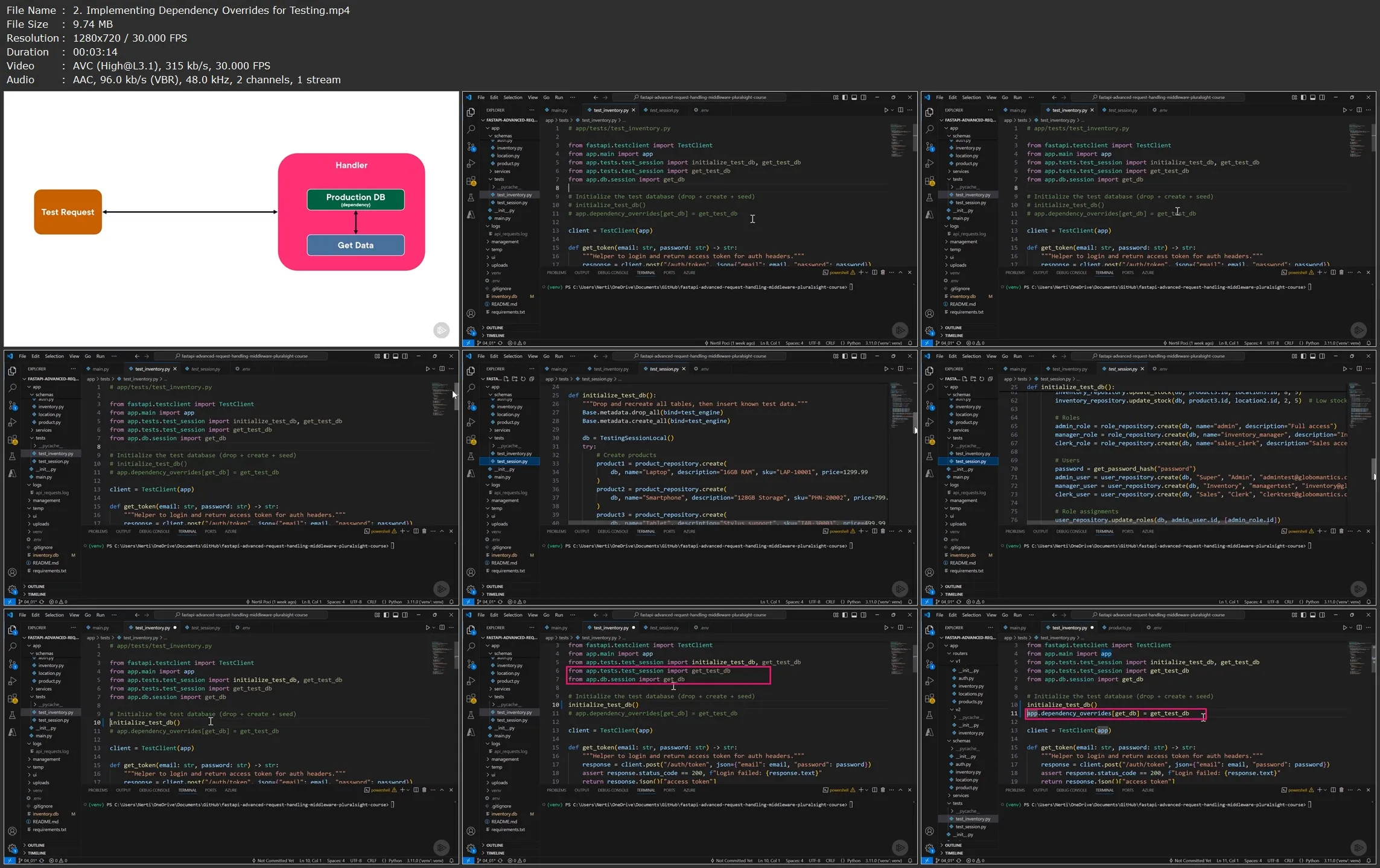
Task: Open the products.py editor tab
Action: point(1119,627)
